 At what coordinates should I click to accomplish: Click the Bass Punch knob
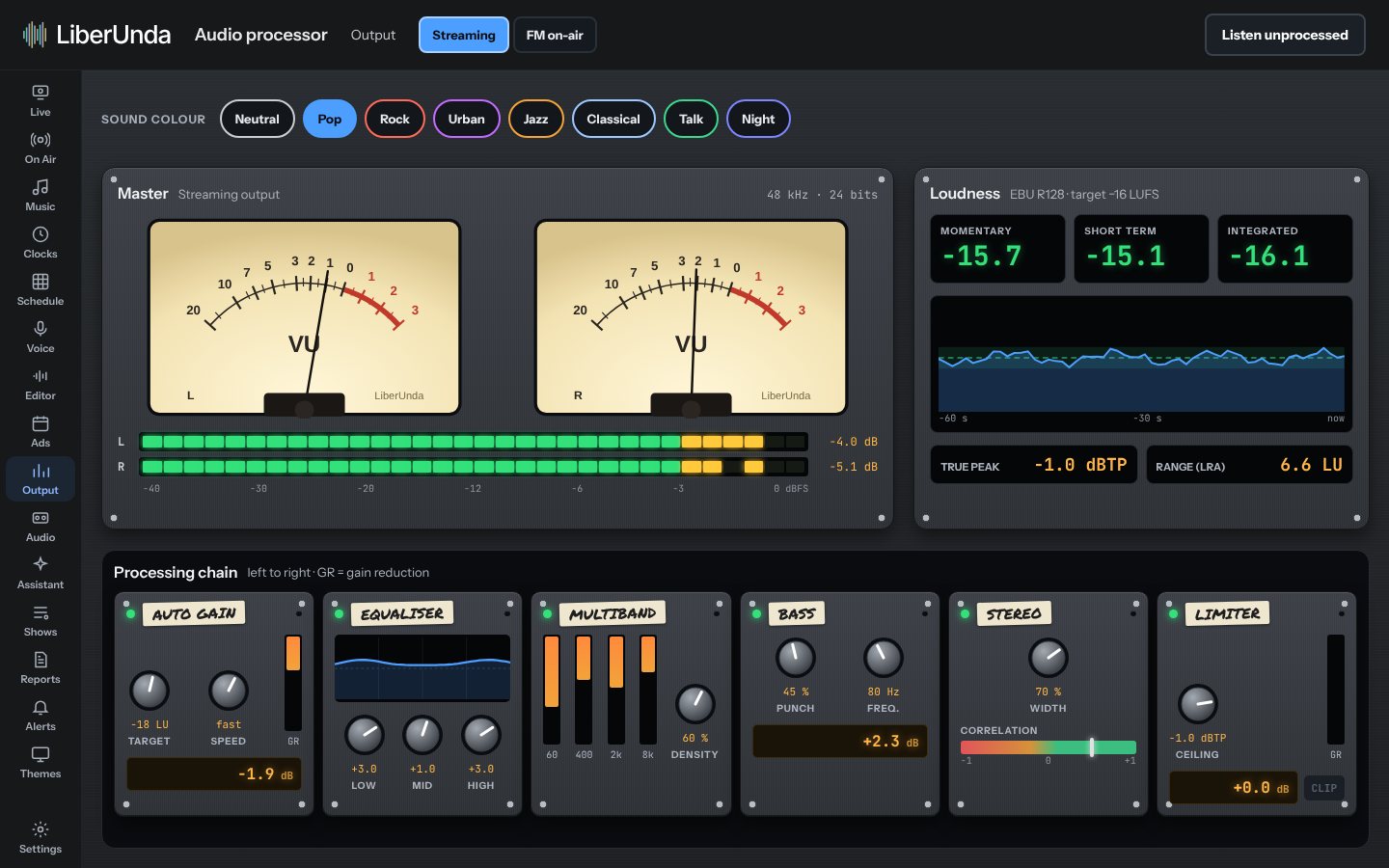pos(796,658)
